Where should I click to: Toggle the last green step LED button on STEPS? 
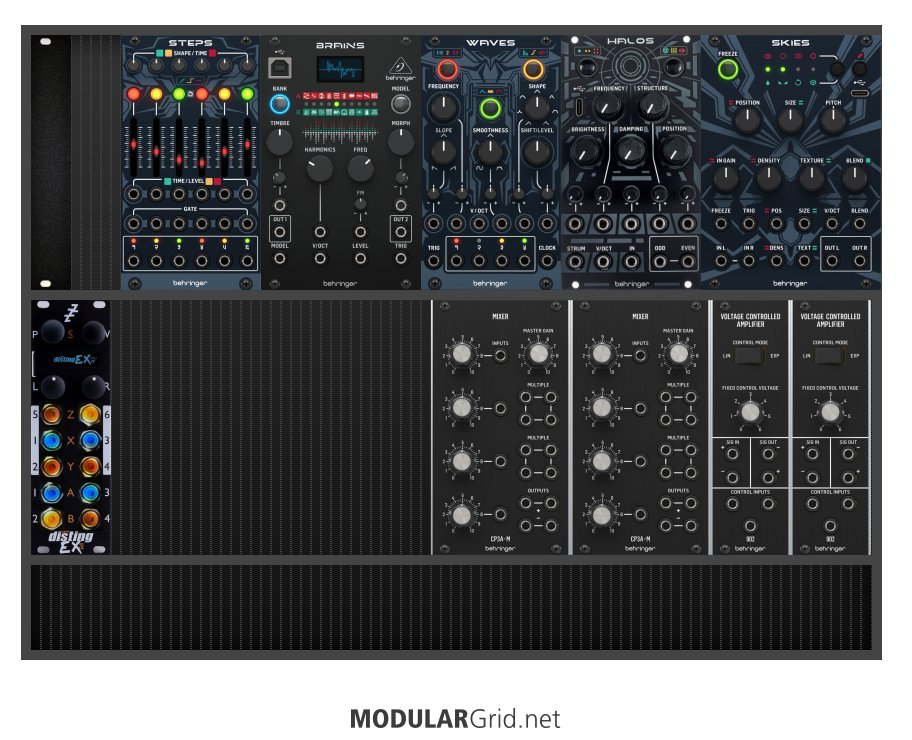247,94
